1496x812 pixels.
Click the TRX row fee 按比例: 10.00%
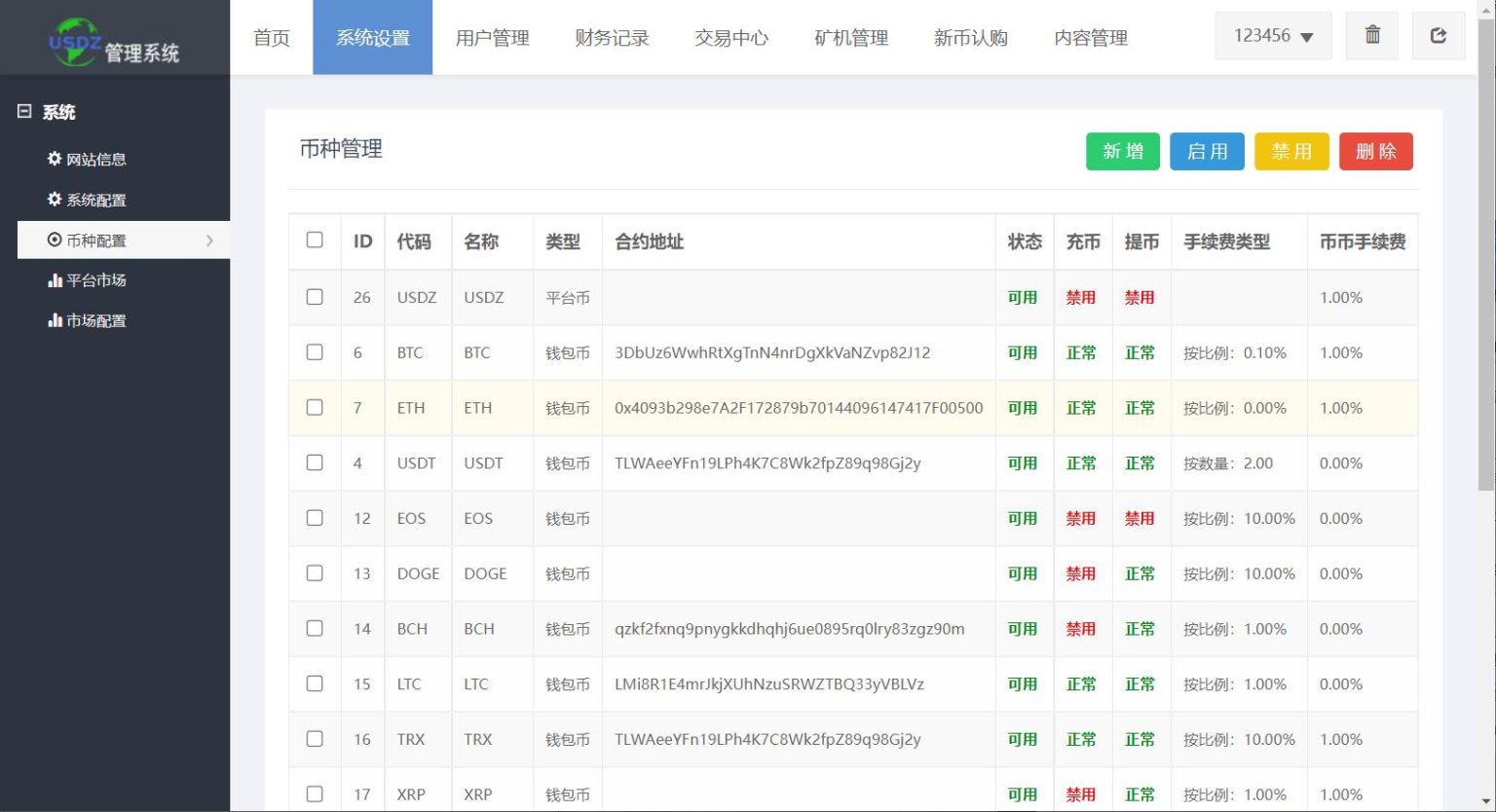(x=1239, y=739)
